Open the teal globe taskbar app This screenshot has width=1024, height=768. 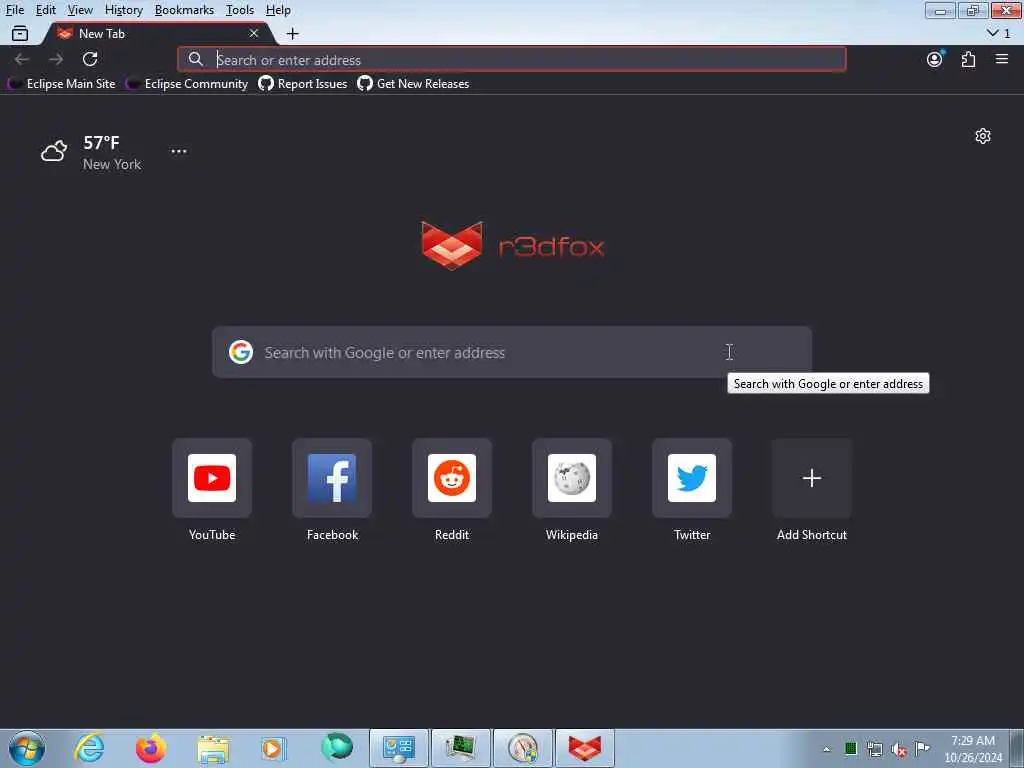point(336,748)
